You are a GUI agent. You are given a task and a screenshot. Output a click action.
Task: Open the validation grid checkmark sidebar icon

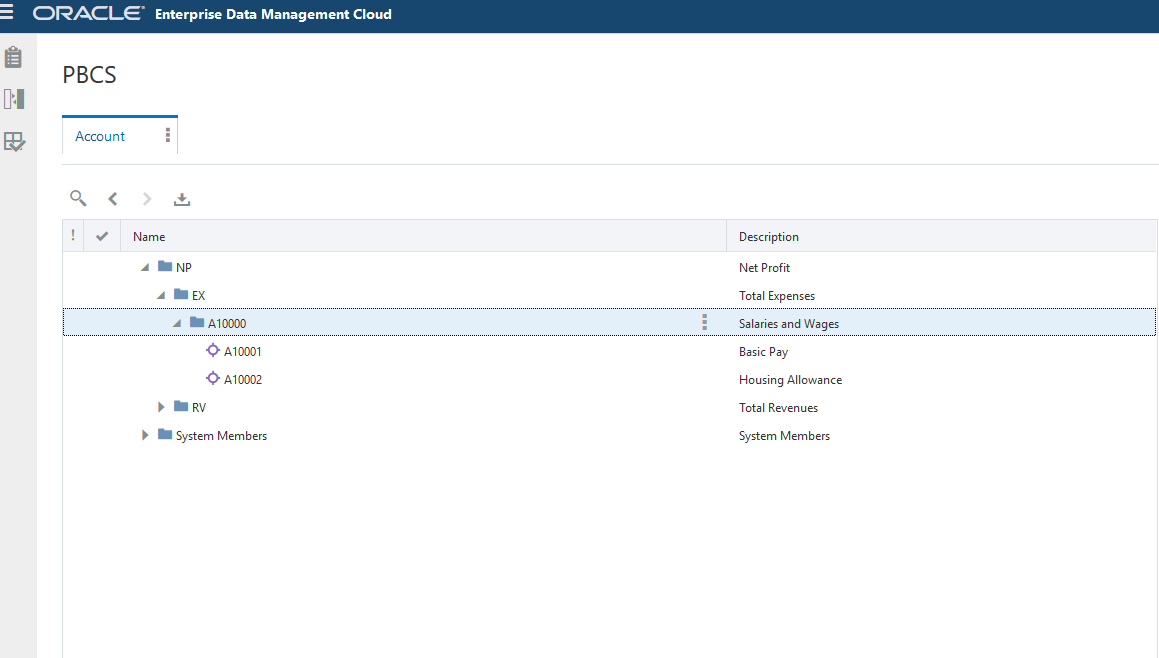tap(14, 141)
